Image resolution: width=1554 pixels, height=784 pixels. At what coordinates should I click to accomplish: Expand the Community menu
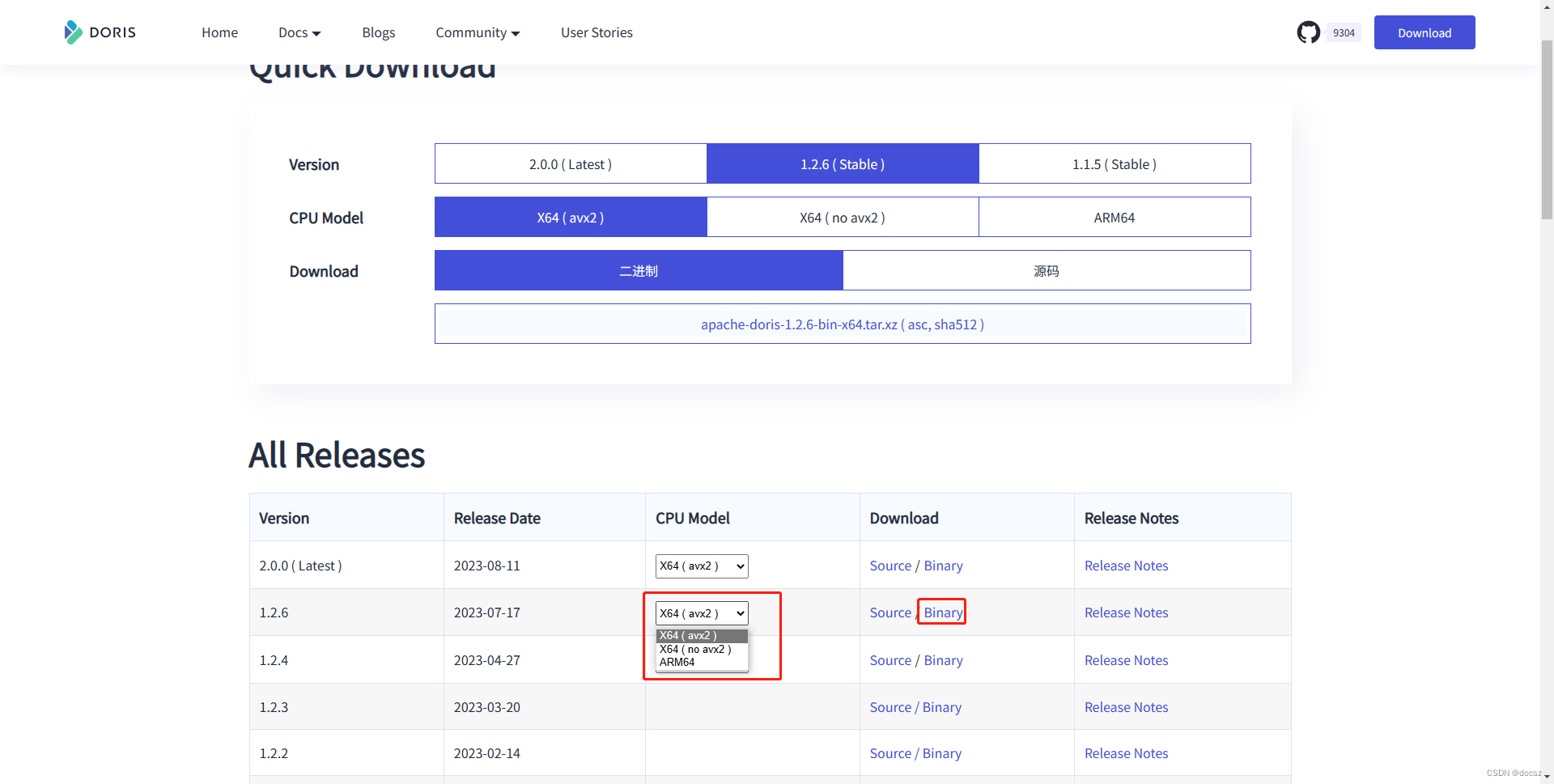tap(478, 32)
